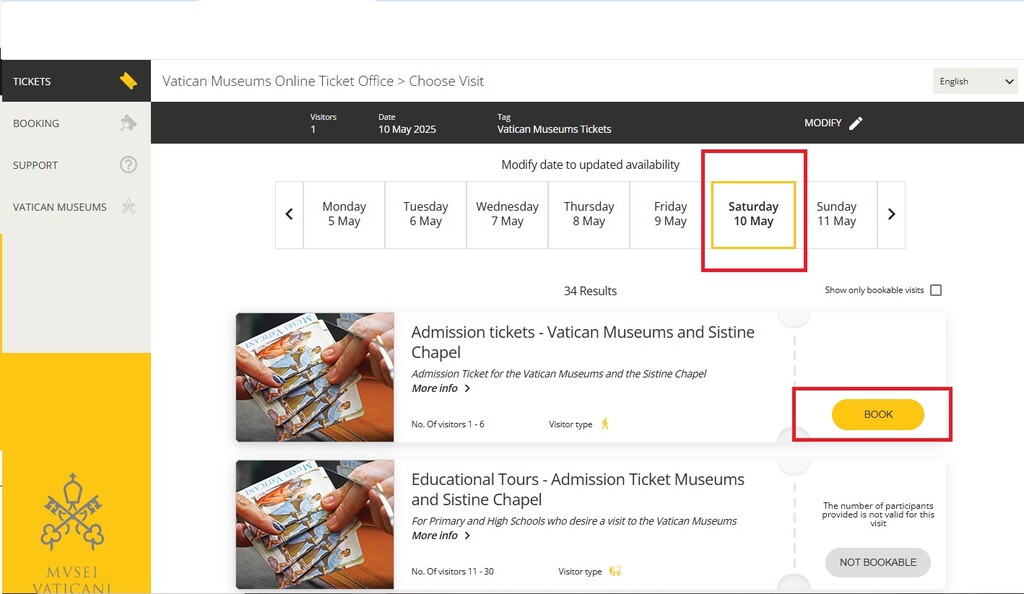Click the breadcrumb Vatican Museums Online Ticket Office

click(278, 81)
